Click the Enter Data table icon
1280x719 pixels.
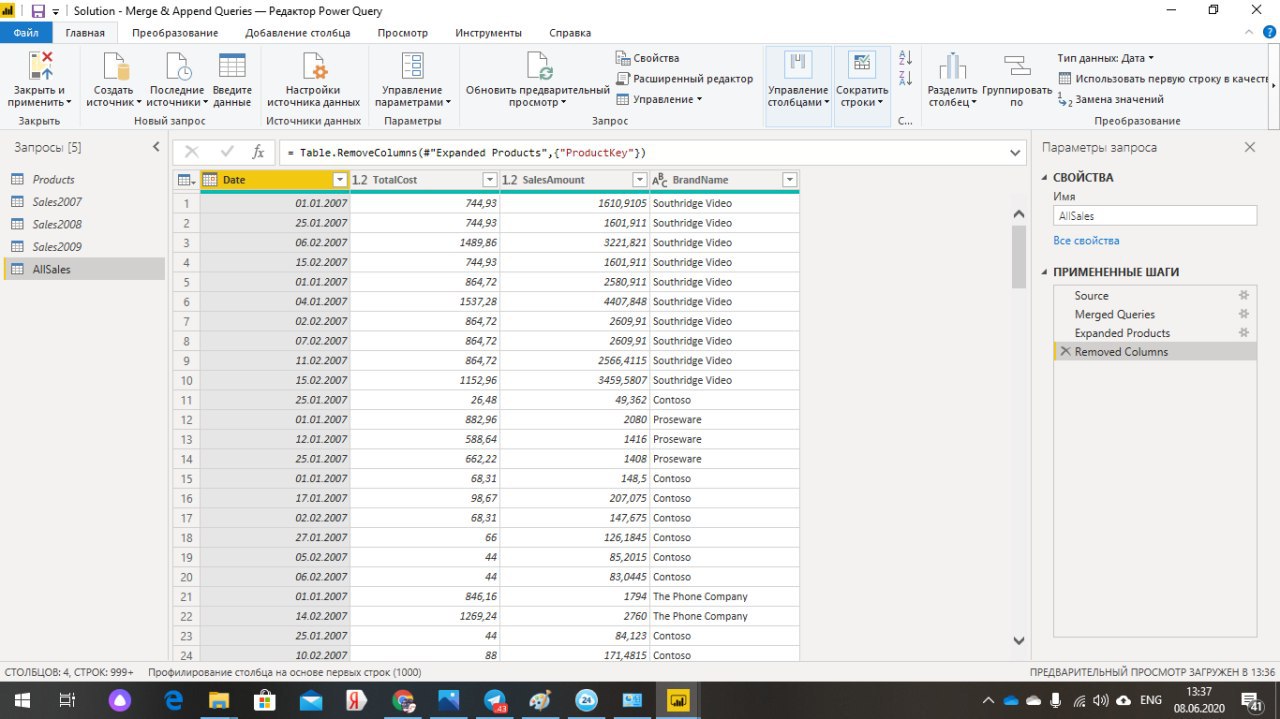(x=232, y=66)
